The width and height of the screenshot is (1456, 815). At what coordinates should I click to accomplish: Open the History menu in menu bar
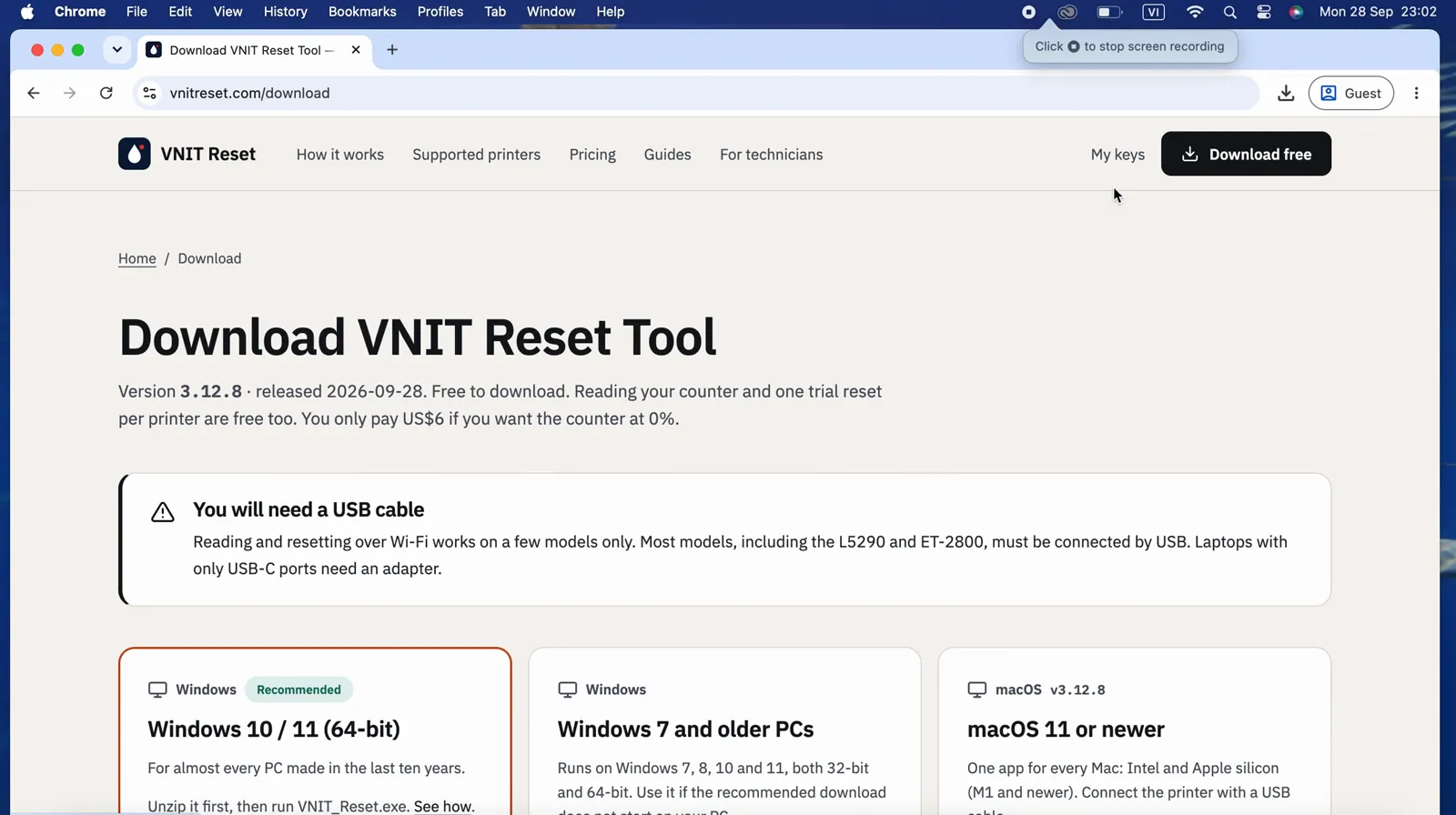285,12
